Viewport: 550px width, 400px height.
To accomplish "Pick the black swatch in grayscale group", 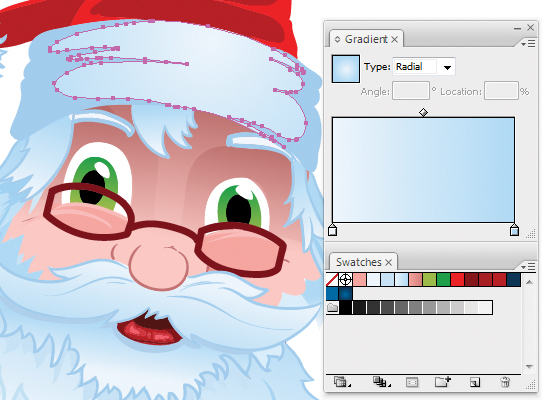I will pos(346,308).
